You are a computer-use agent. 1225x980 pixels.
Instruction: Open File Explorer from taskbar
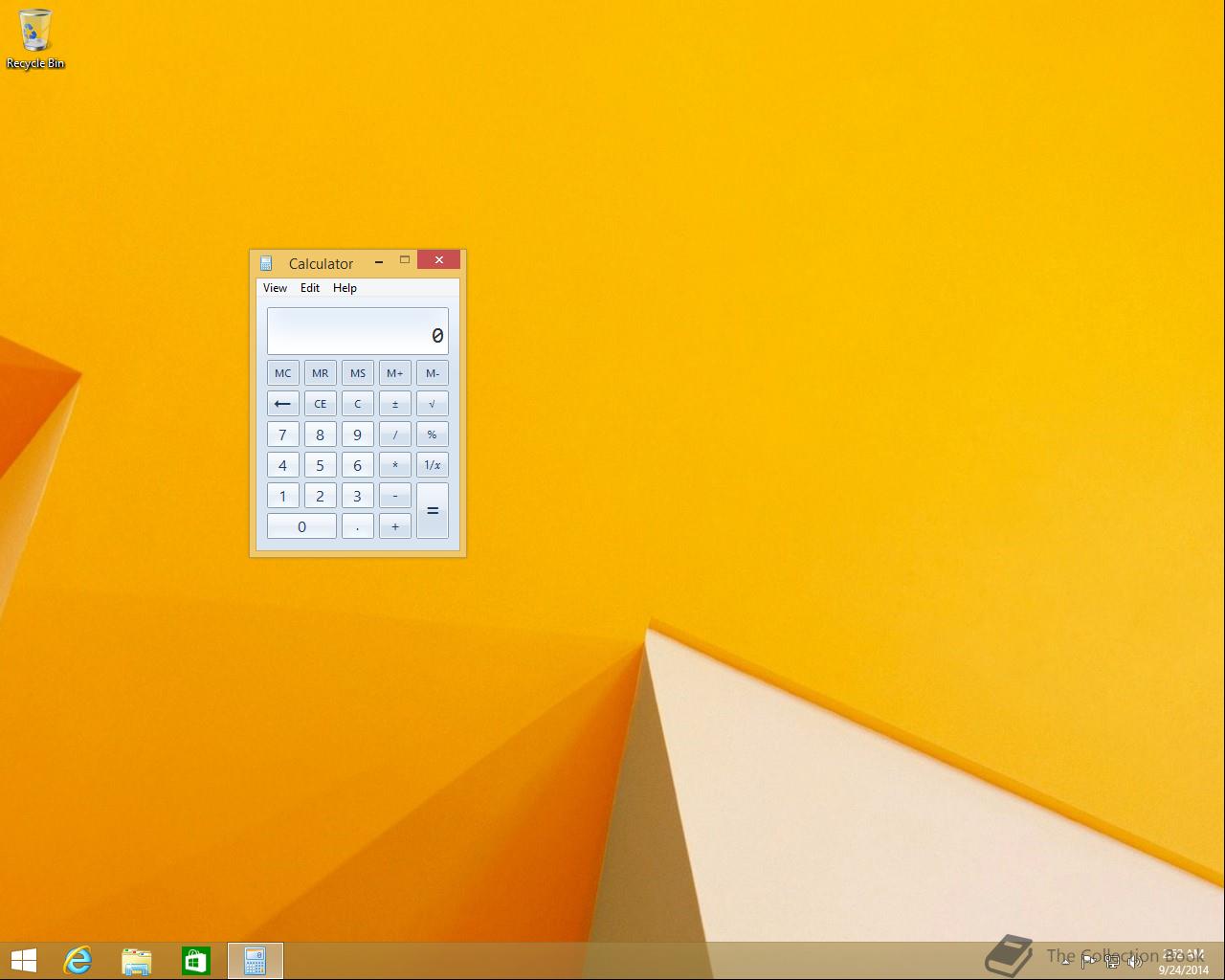137,961
